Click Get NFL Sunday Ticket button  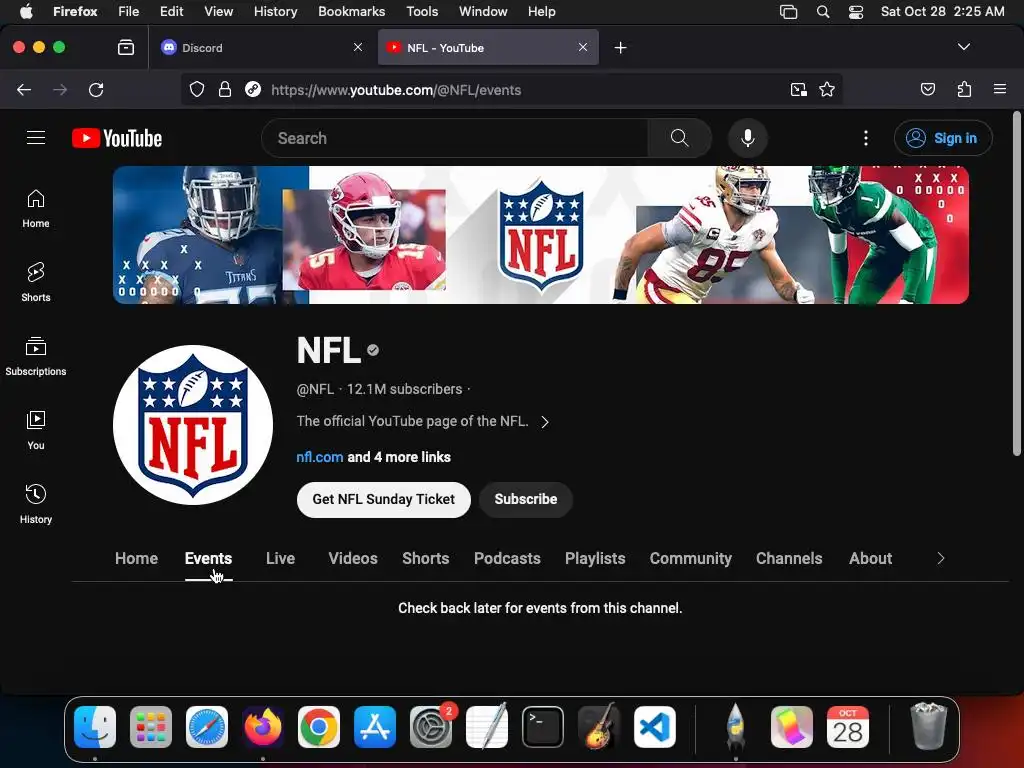pos(383,500)
